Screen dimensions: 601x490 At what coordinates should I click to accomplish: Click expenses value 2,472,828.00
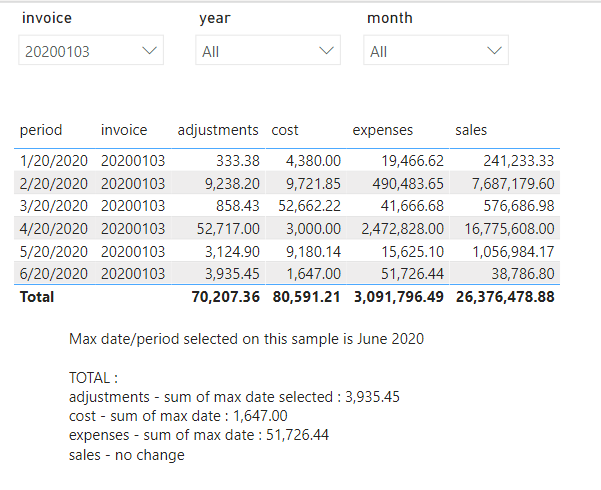pos(402,229)
